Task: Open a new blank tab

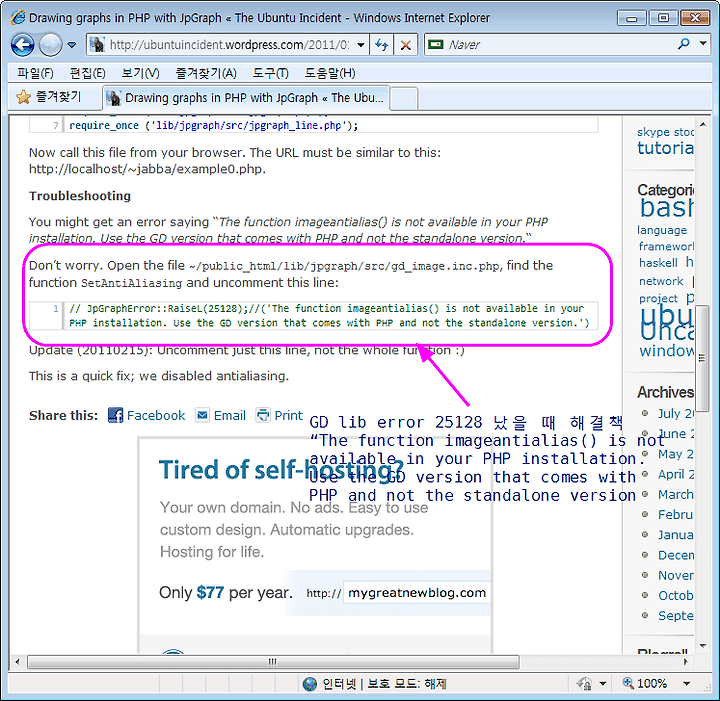Action: click(x=404, y=99)
